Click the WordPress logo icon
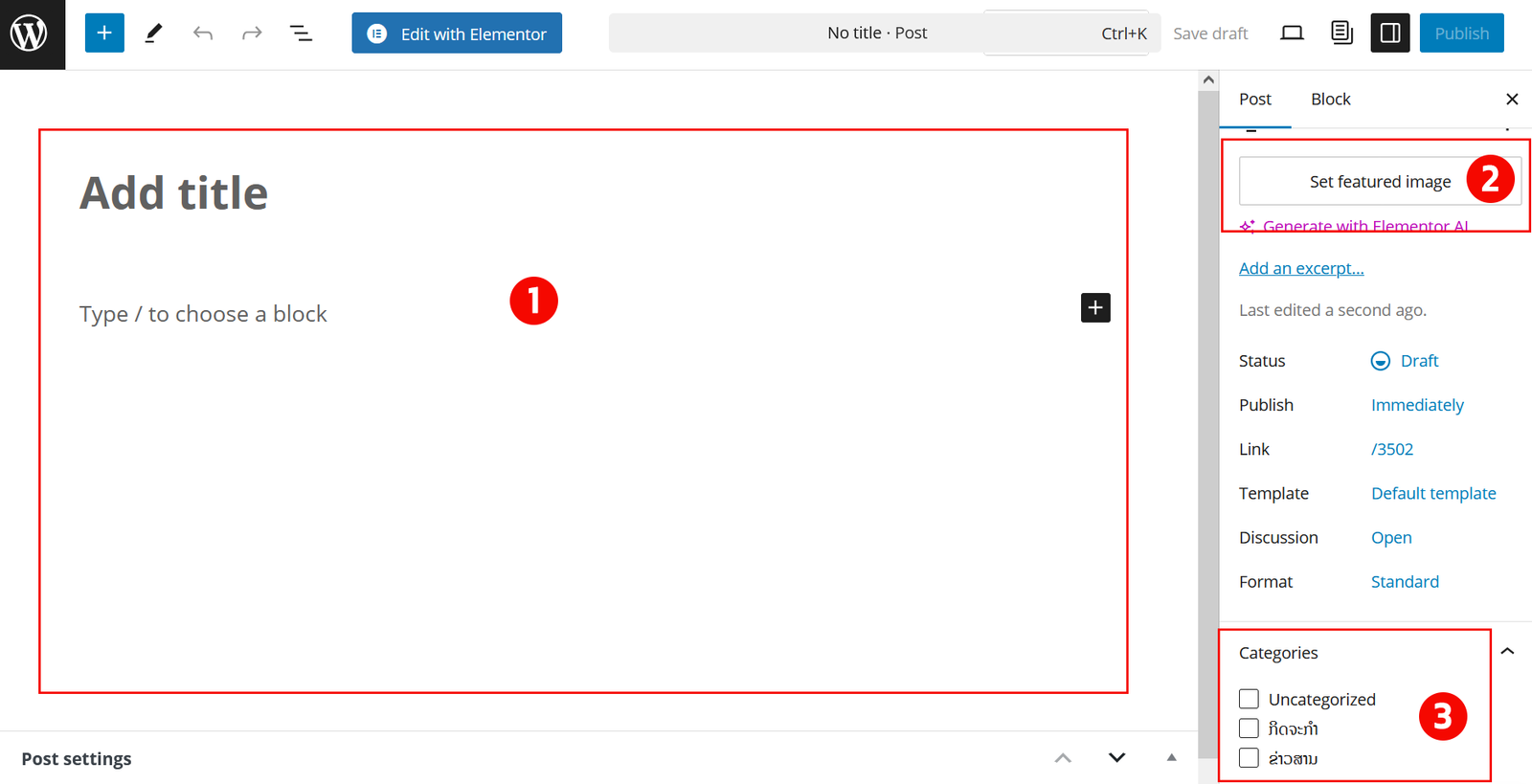 click(x=30, y=34)
